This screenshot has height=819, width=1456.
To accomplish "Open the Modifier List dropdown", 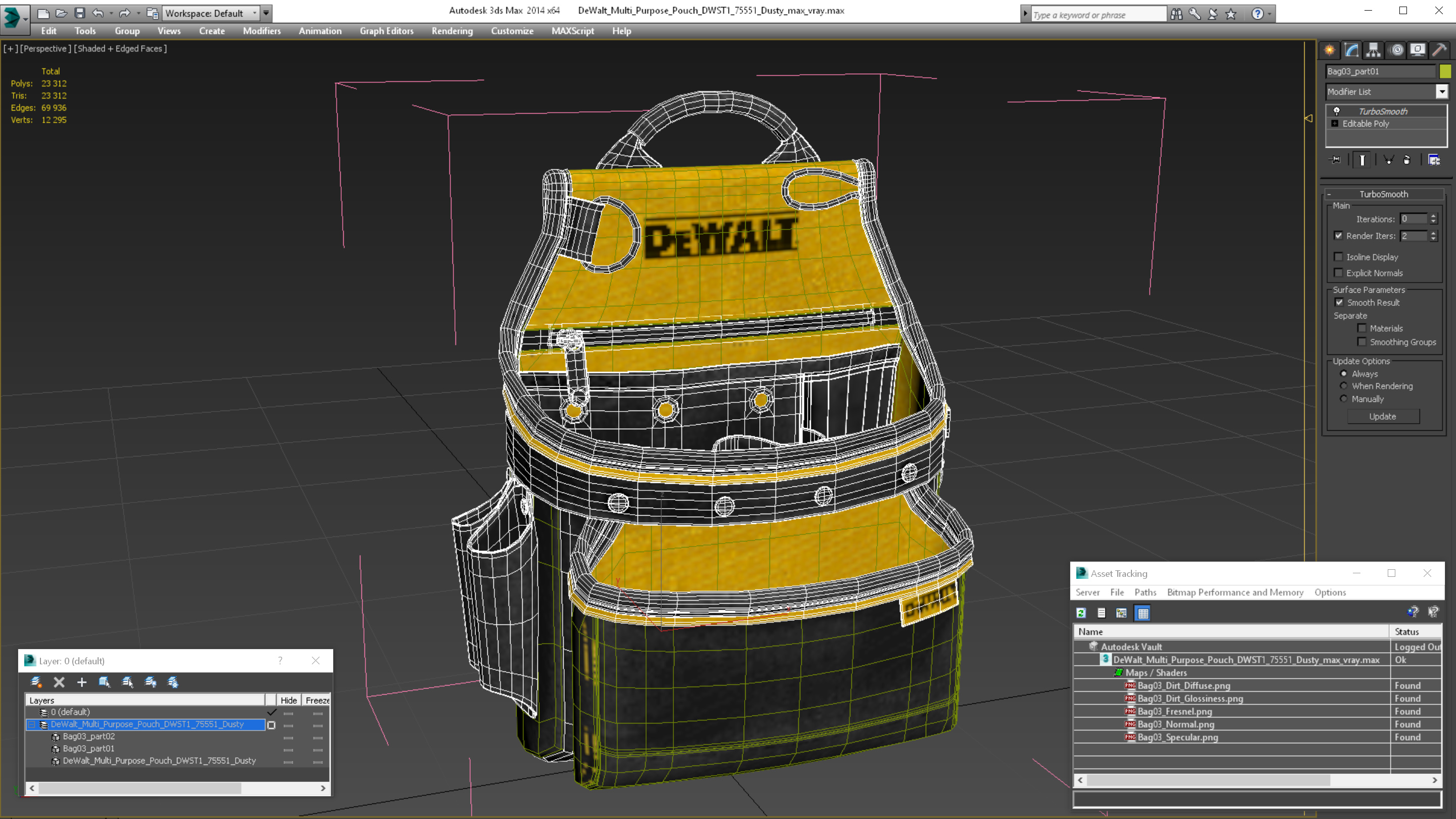I will click(x=1442, y=92).
